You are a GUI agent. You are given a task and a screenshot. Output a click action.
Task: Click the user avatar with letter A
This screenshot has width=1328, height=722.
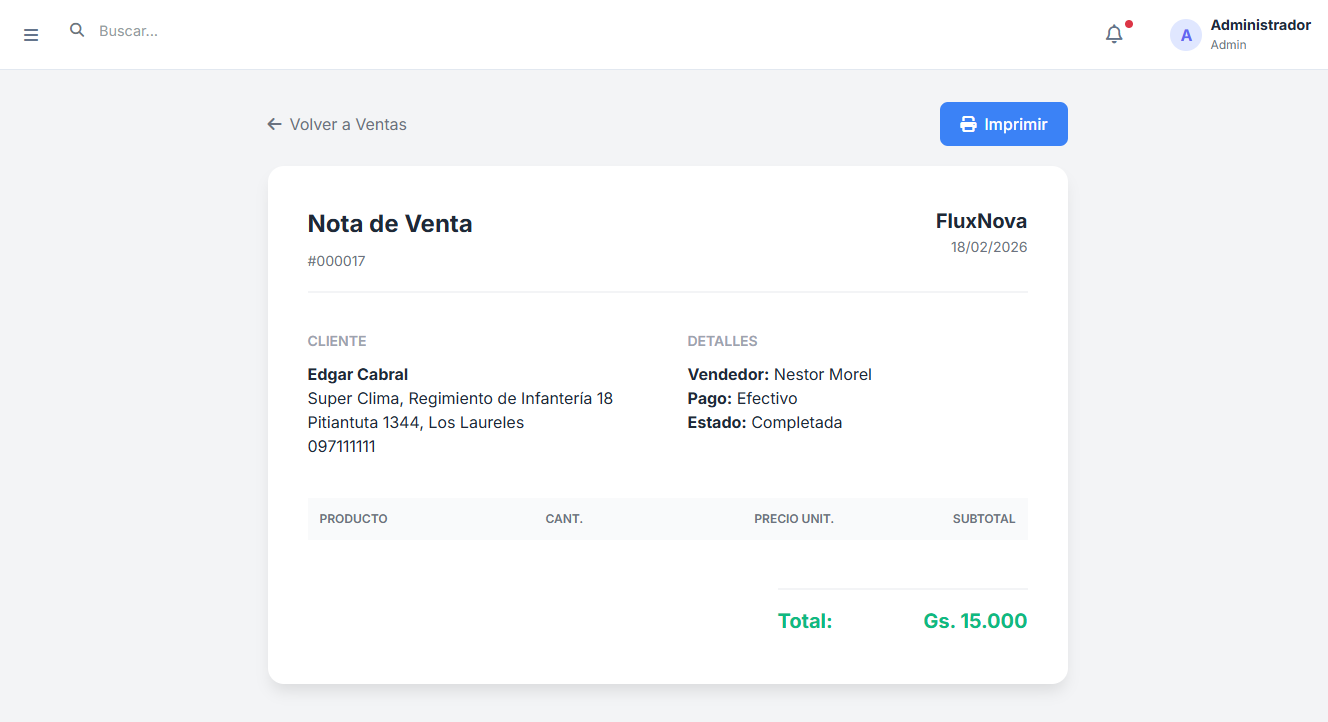[x=1186, y=35]
